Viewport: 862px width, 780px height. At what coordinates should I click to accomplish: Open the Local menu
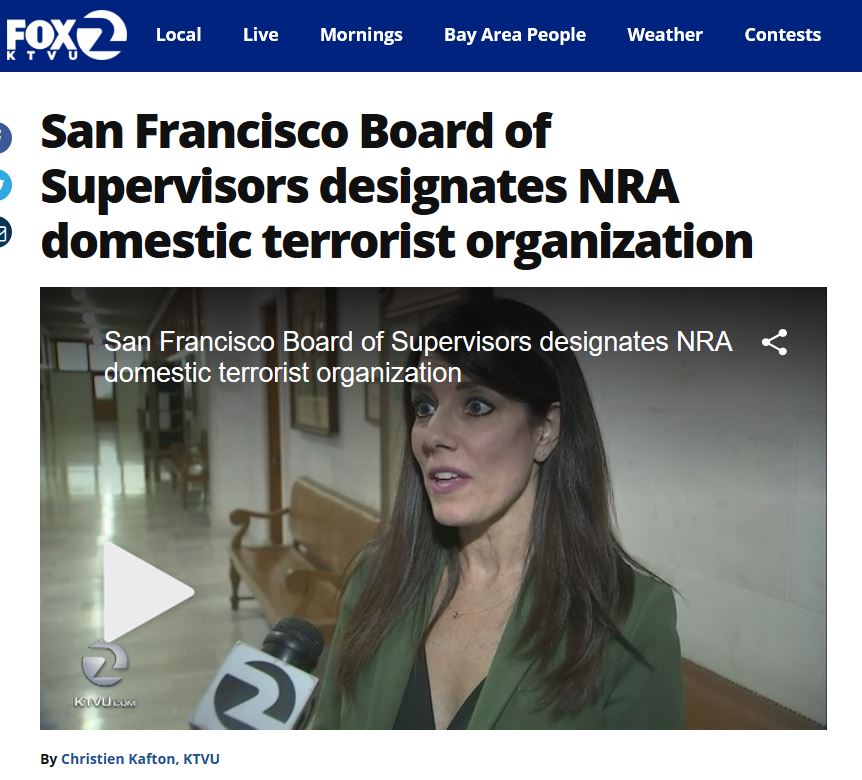(179, 35)
